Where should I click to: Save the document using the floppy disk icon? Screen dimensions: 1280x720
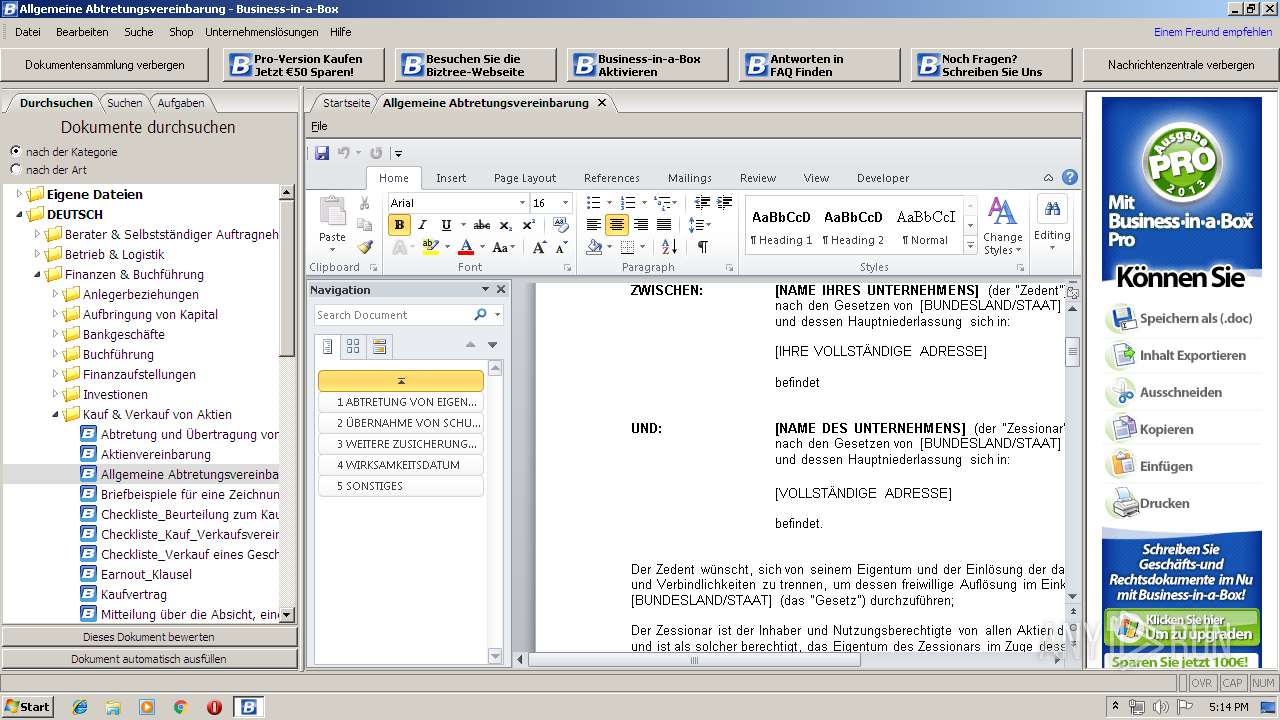pos(322,153)
